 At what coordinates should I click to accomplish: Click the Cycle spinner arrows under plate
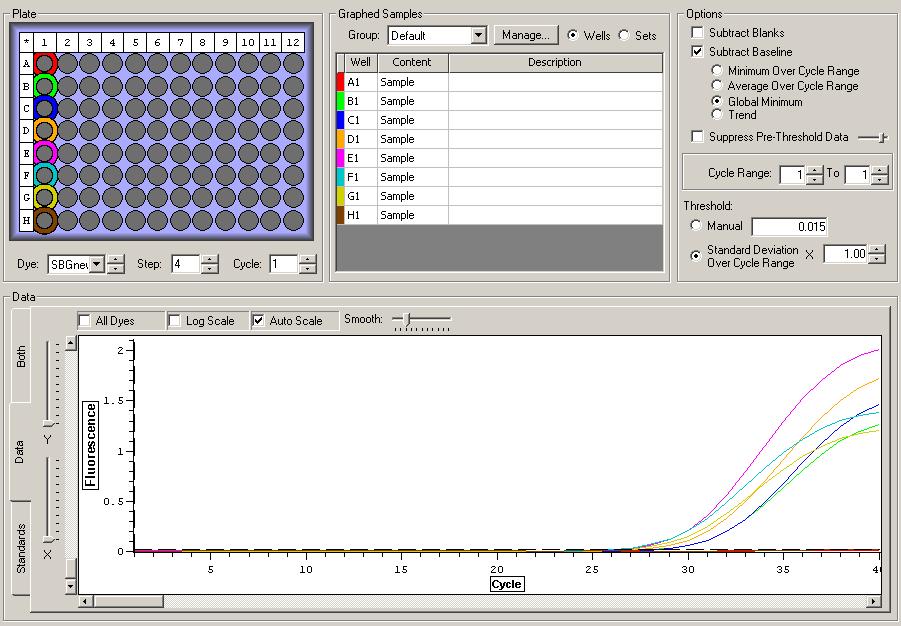pyautogui.click(x=308, y=264)
